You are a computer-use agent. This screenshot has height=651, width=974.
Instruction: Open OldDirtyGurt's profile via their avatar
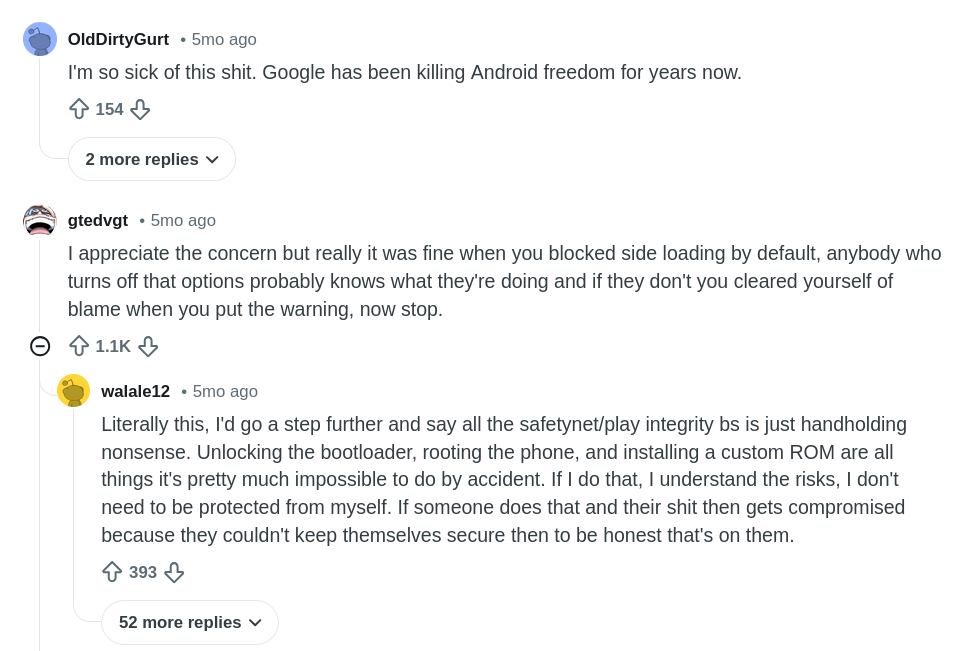point(40,39)
